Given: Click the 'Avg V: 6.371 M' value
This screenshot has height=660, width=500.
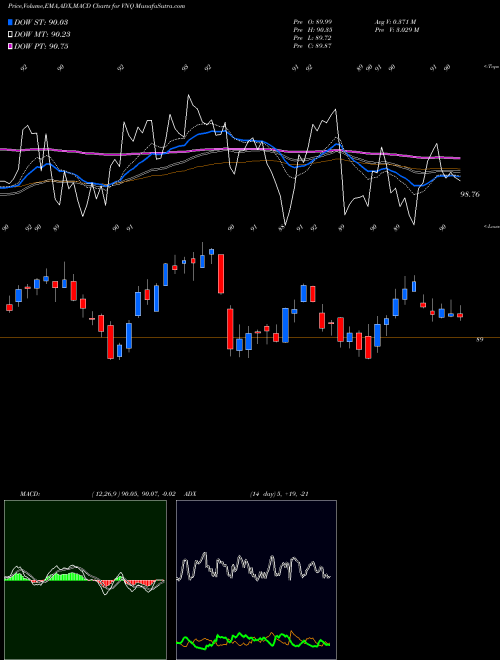Looking at the screenshot, I should pyautogui.click(x=396, y=21).
